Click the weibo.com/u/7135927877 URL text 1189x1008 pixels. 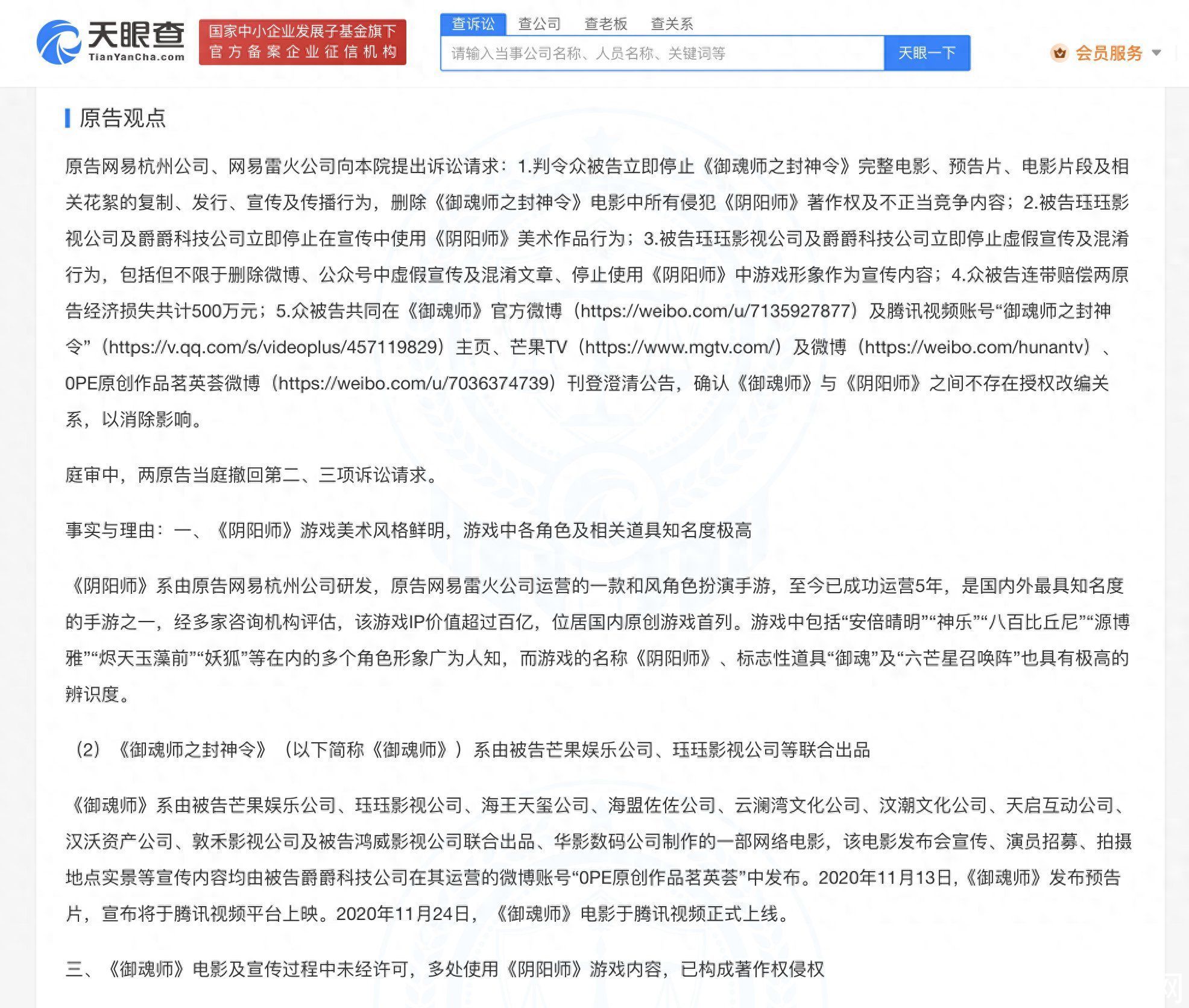[x=715, y=311]
